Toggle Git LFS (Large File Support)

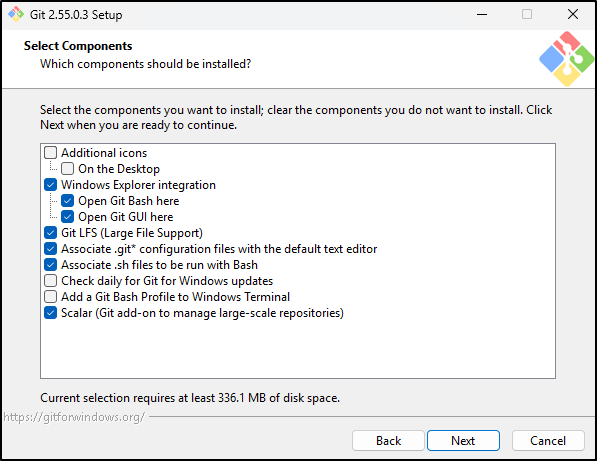pos(51,233)
